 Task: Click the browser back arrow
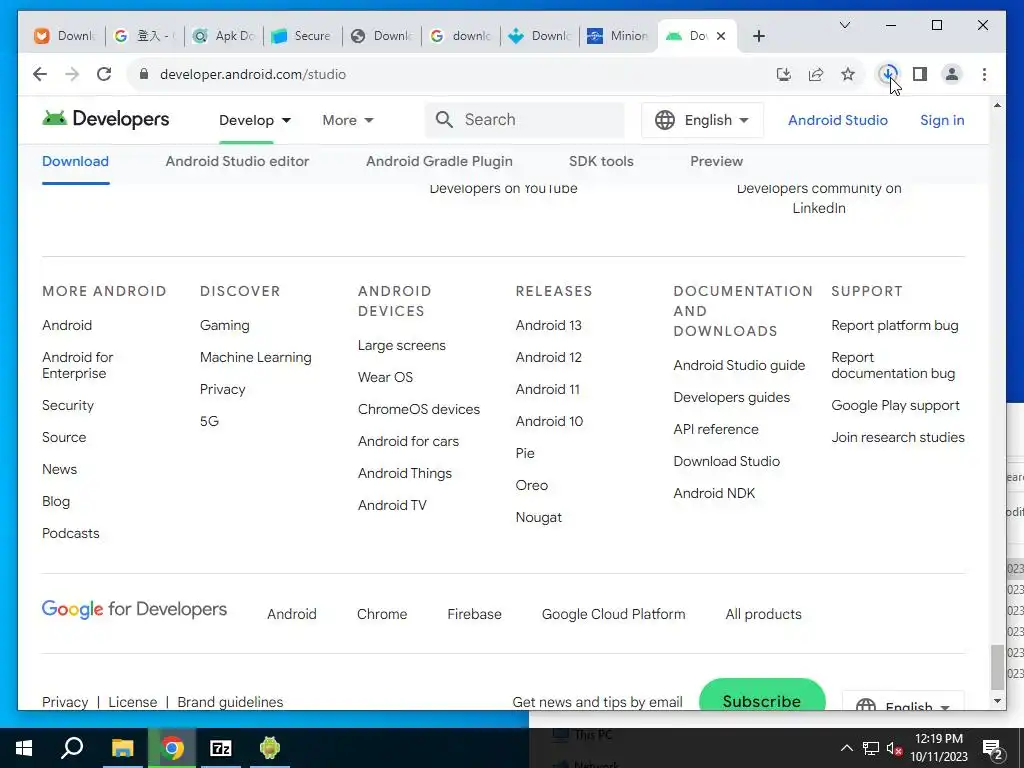[40, 74]
